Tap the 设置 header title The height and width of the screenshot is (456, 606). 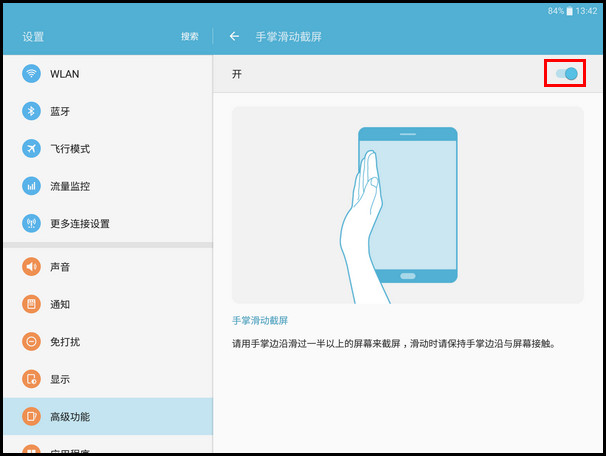33,37
